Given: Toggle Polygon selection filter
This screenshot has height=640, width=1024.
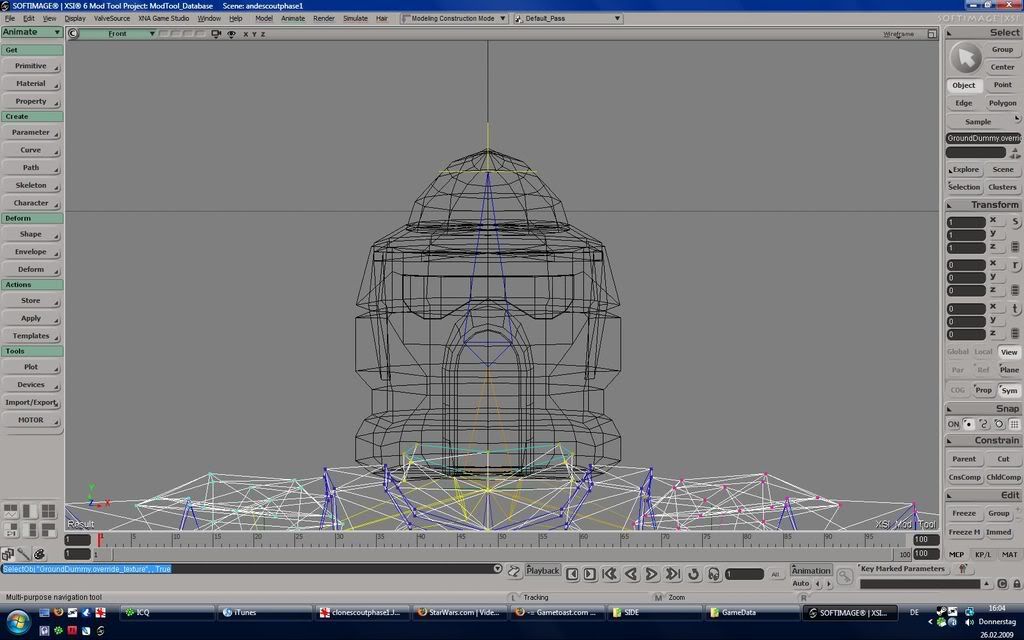Looking at the screenshot, I should 1002,103.
